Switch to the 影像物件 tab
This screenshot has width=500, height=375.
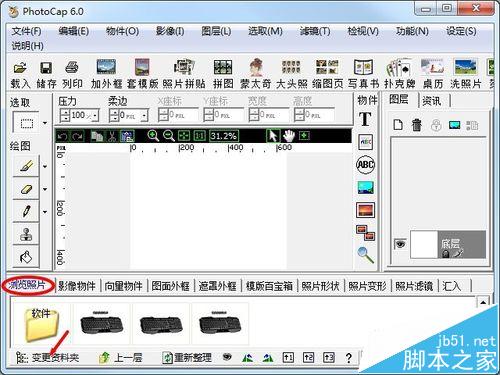click(x=77, y=286)
